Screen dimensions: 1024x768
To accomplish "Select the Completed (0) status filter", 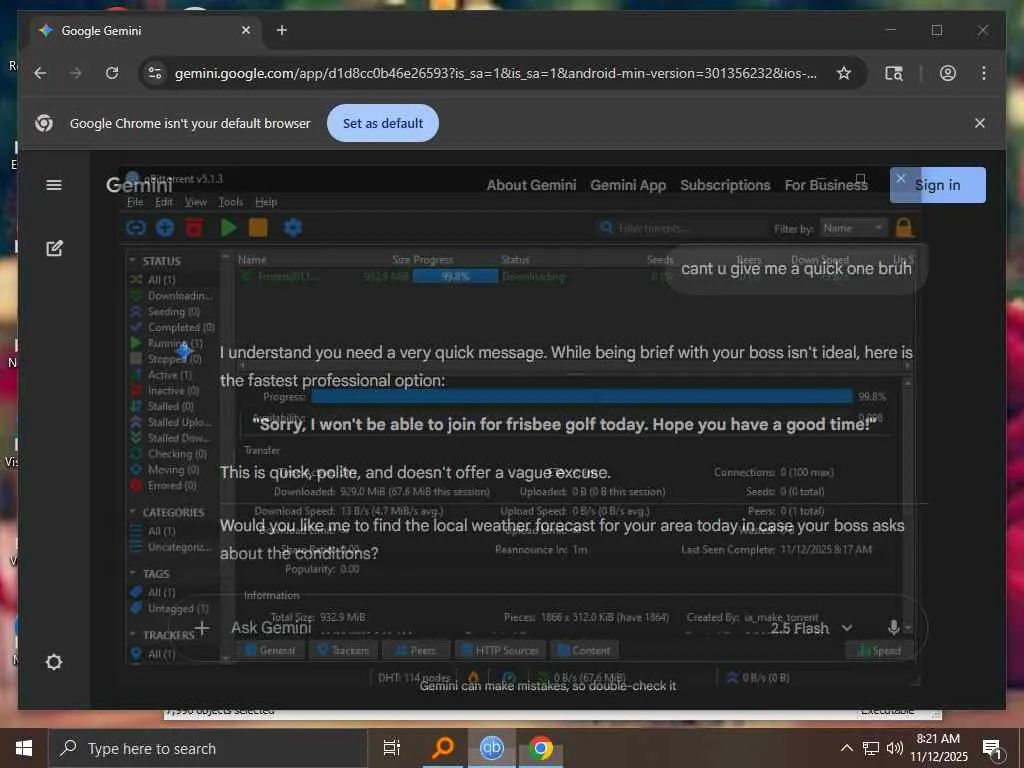I will tap(173, 327).
